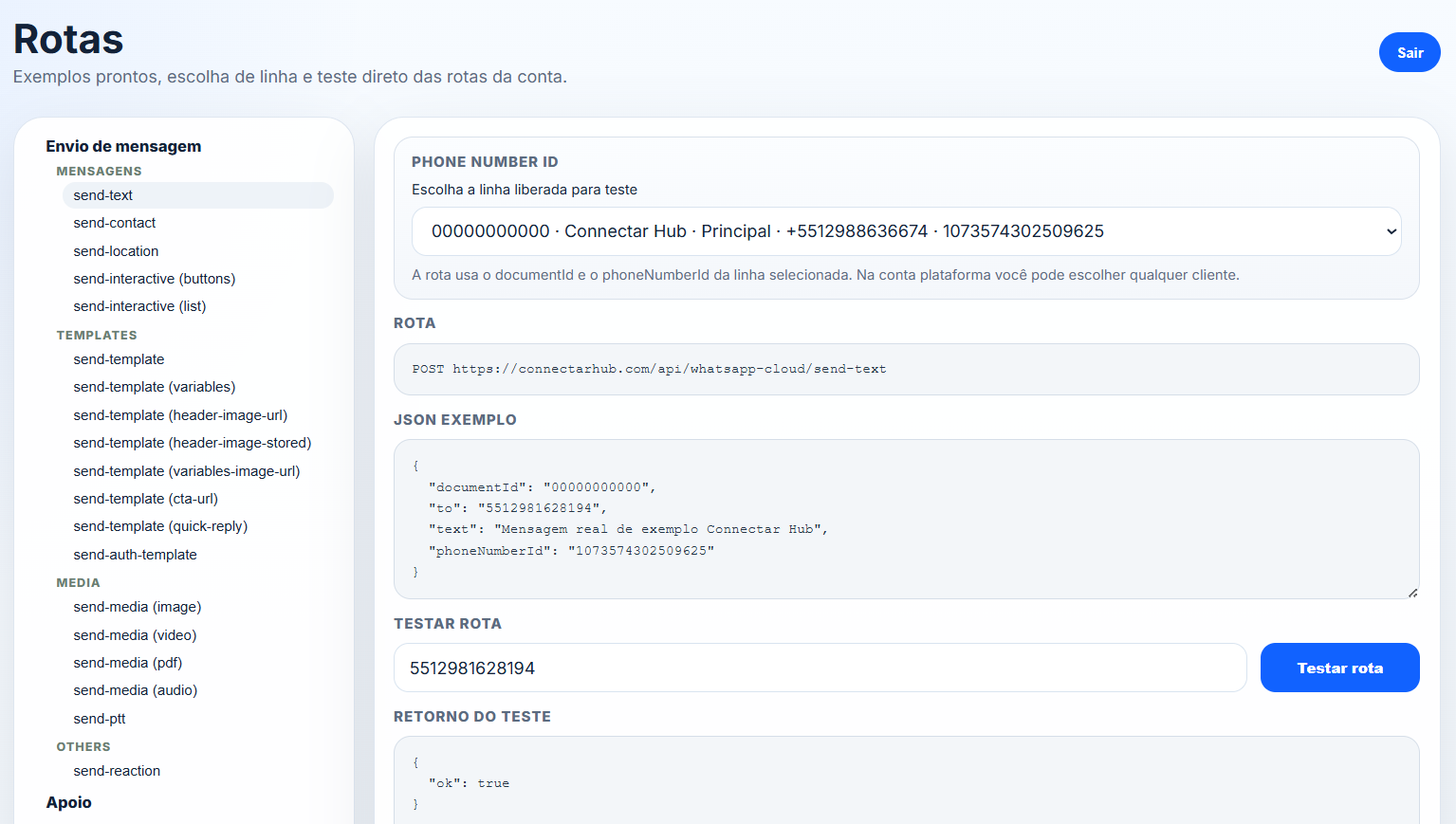Click the POST route URL box

906,369
